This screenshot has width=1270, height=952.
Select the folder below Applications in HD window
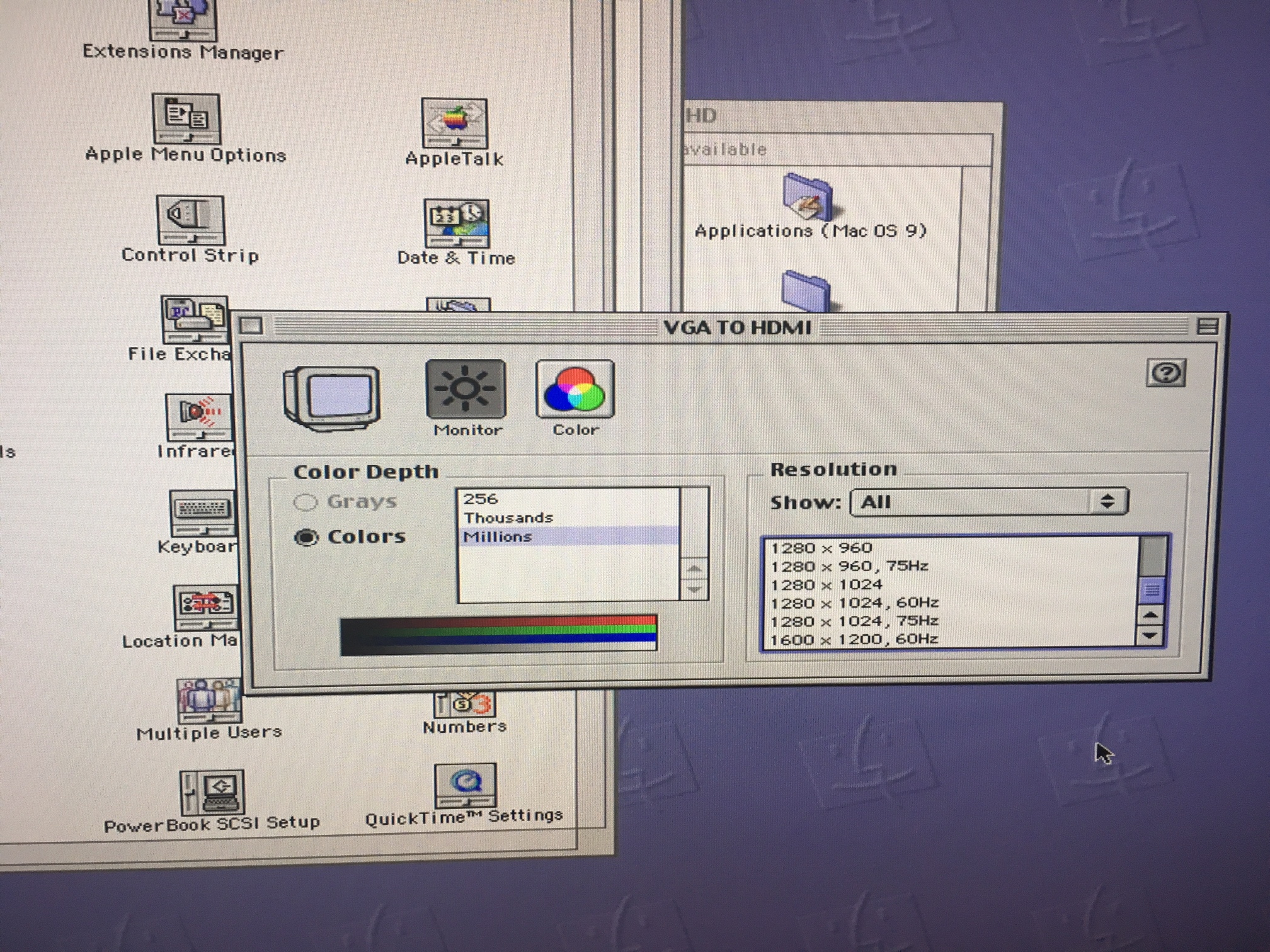pyautogui.click(x=806, y=291)
